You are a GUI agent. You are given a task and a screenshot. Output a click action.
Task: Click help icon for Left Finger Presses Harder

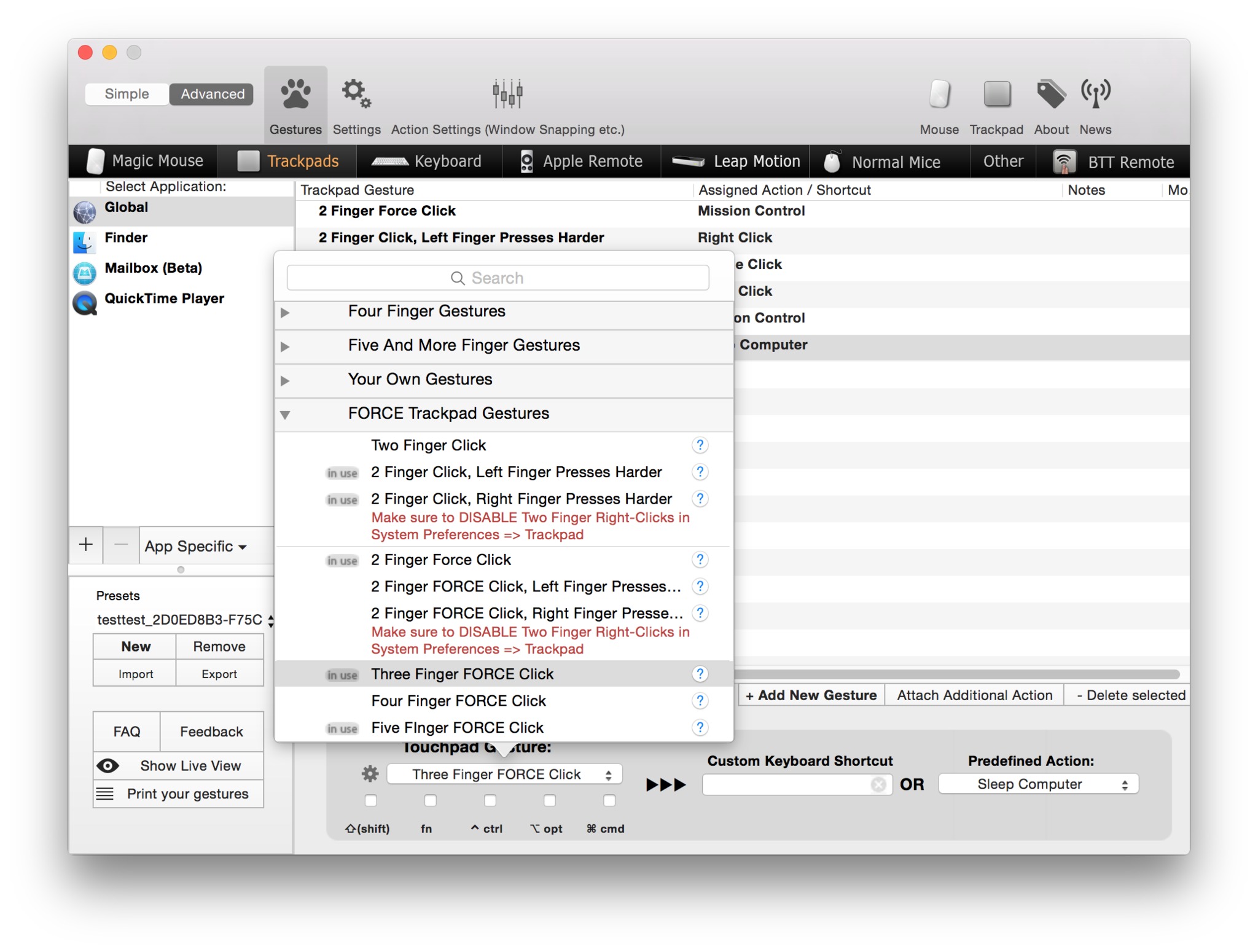[700, 472]
